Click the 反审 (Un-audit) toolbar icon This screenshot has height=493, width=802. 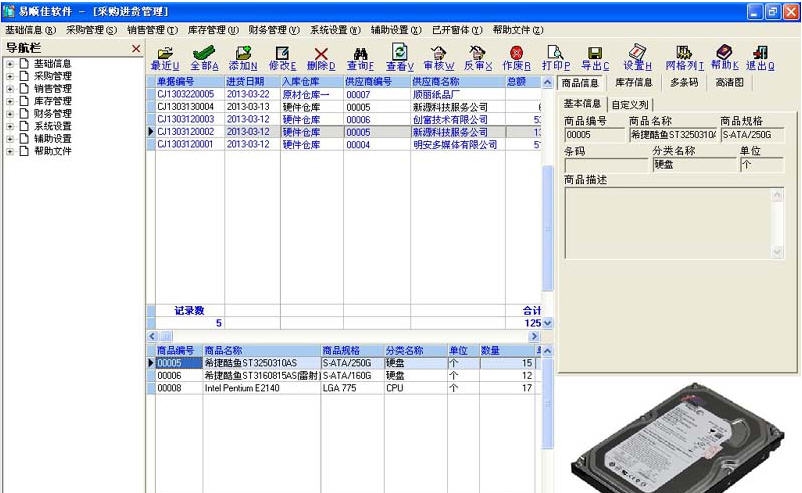click(x=477, y=53)
